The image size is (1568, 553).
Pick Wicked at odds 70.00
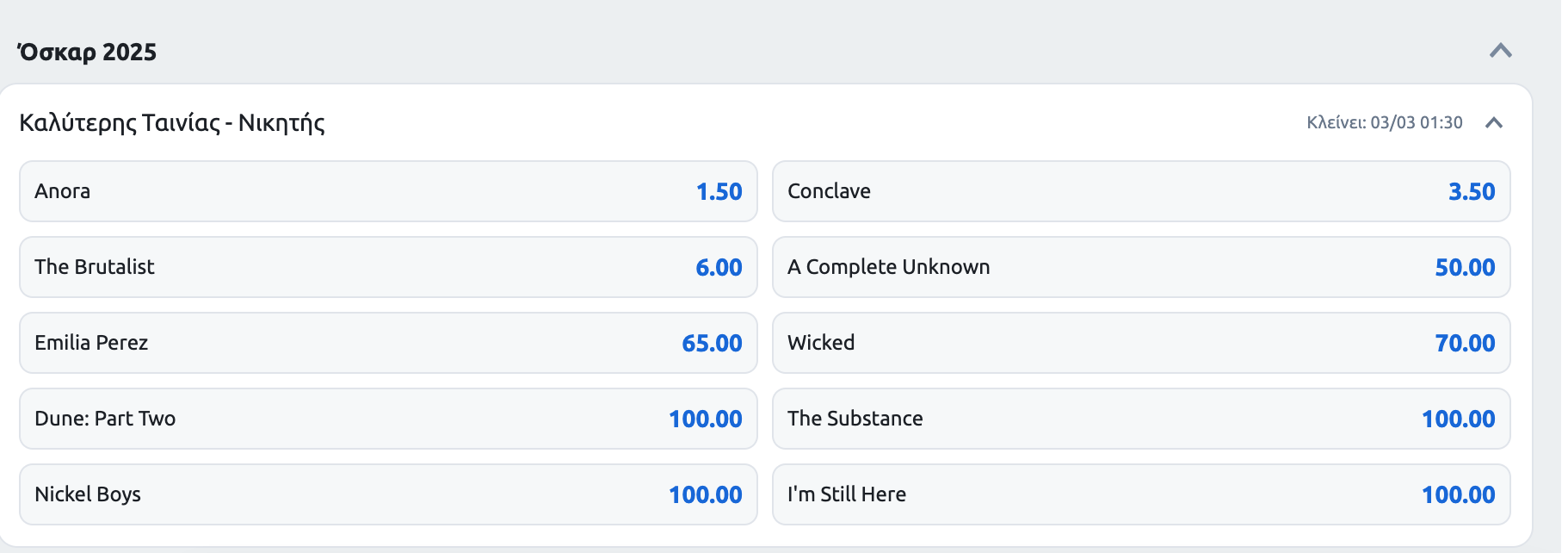pyautogui.click(x=1140, y=343)
